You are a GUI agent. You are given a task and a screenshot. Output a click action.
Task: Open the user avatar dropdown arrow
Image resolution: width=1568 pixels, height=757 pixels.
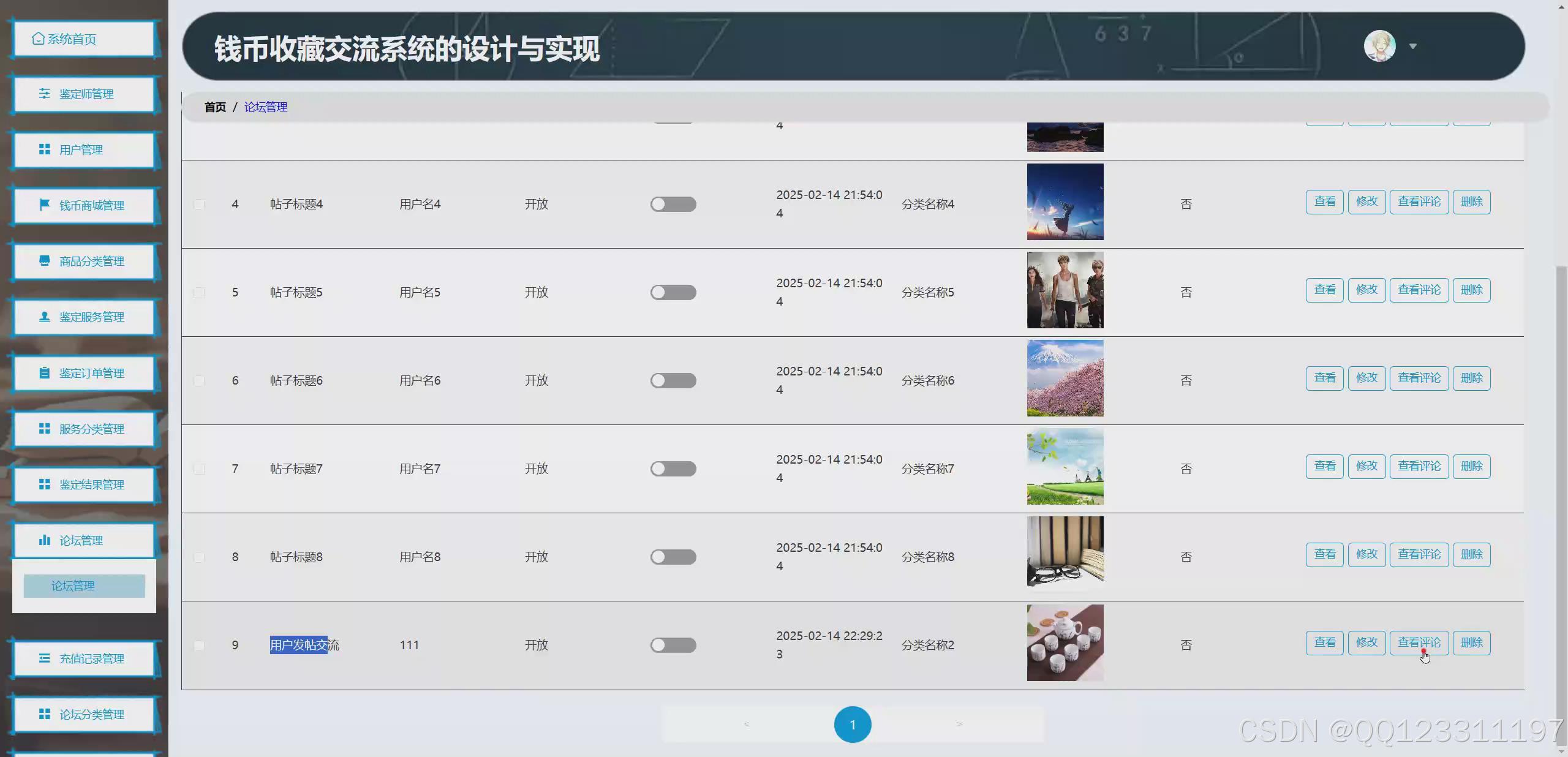coord(1413,47)
